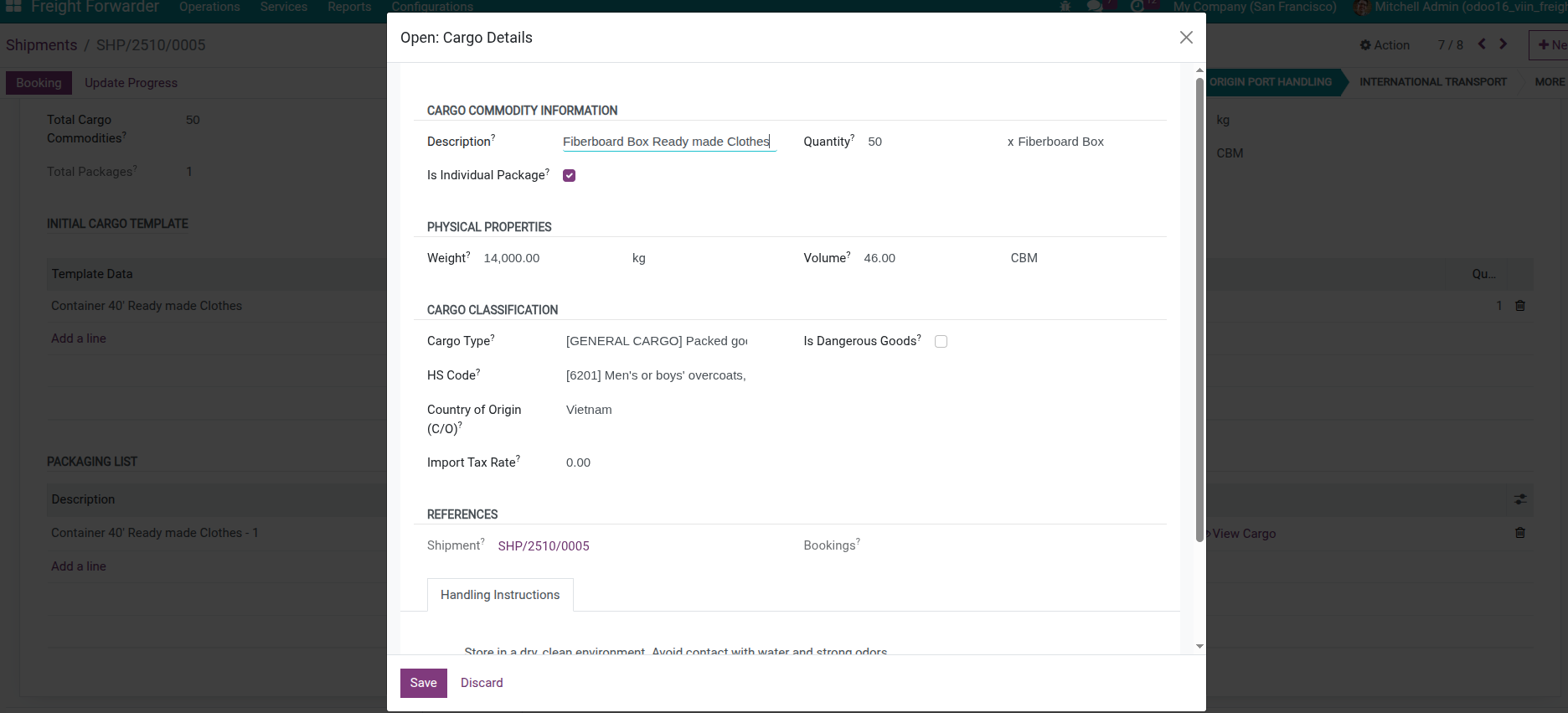
Task: Open the Cargo Type dropdown field
Action: point(657,341)
